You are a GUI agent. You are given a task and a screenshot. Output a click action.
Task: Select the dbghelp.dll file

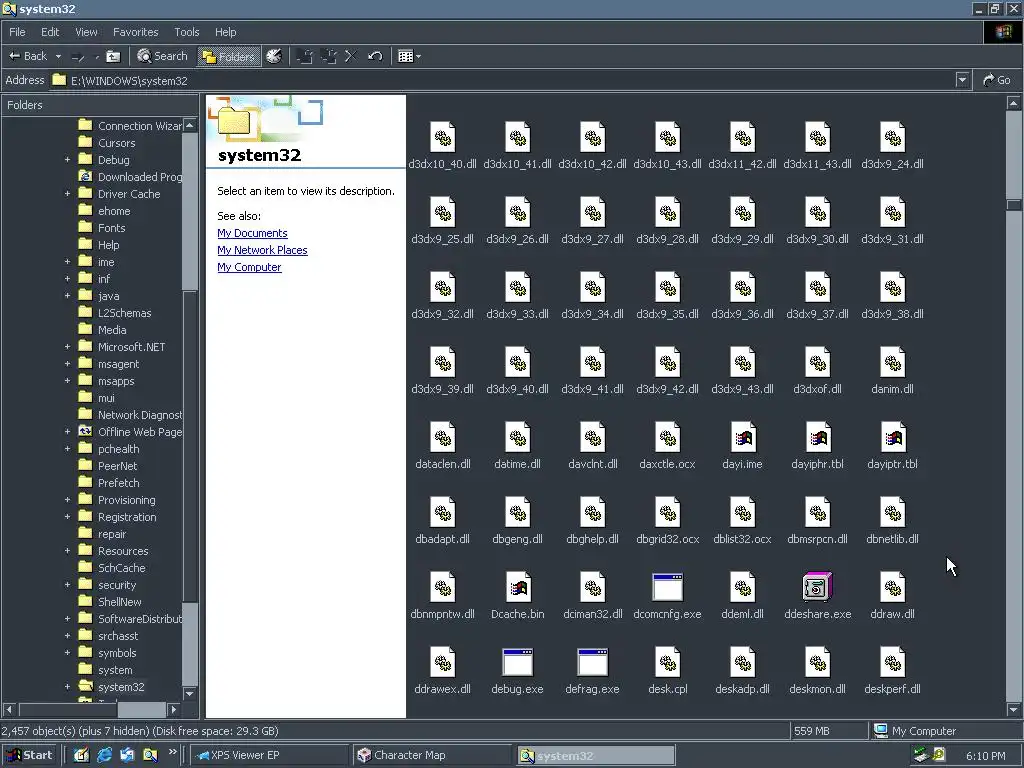pyautogui.click(x=592, y=522)
